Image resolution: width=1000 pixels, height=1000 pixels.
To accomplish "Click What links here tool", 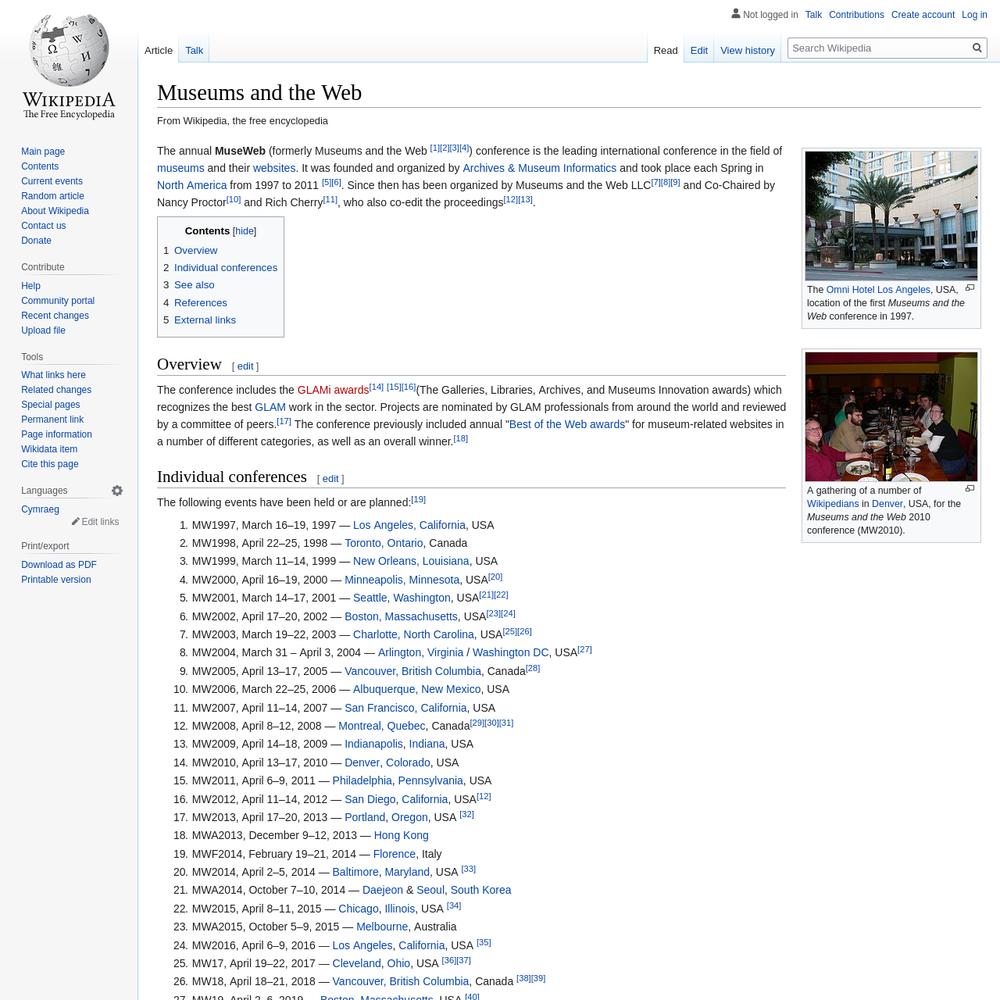I will click(53, 375).
